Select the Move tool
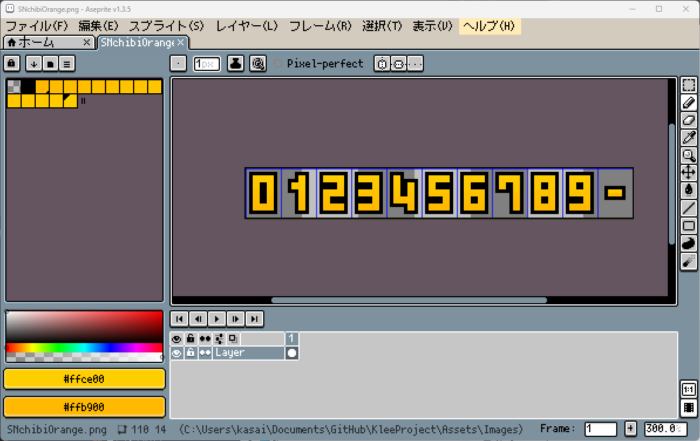Image resolution: width=700 pixels, height=441 pixels. tap(688, 172)
